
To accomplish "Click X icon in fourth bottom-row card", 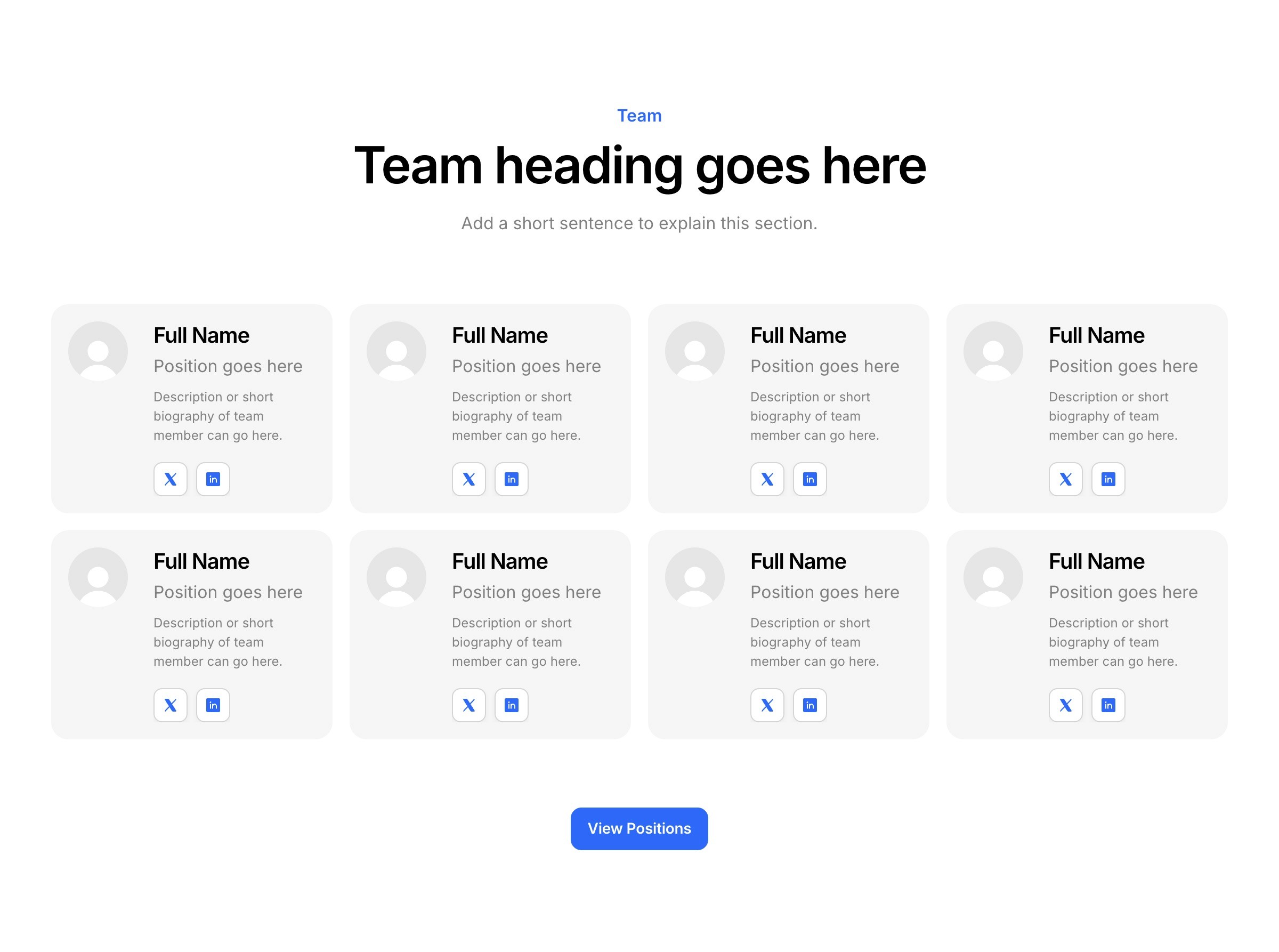I will click(1066, 705).
